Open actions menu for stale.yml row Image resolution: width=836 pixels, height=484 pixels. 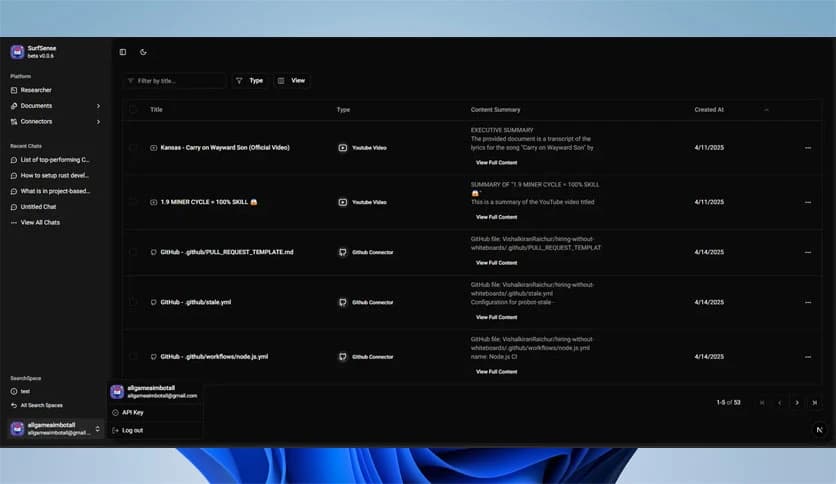[808, 302]
